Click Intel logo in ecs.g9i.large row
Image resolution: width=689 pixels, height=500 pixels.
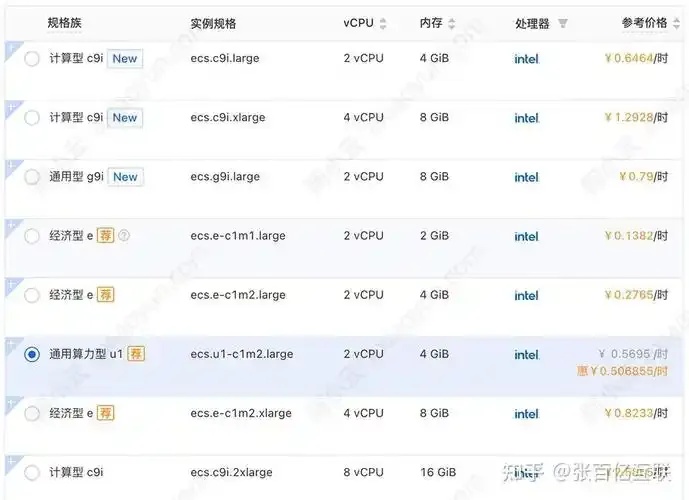click(526, 178)
